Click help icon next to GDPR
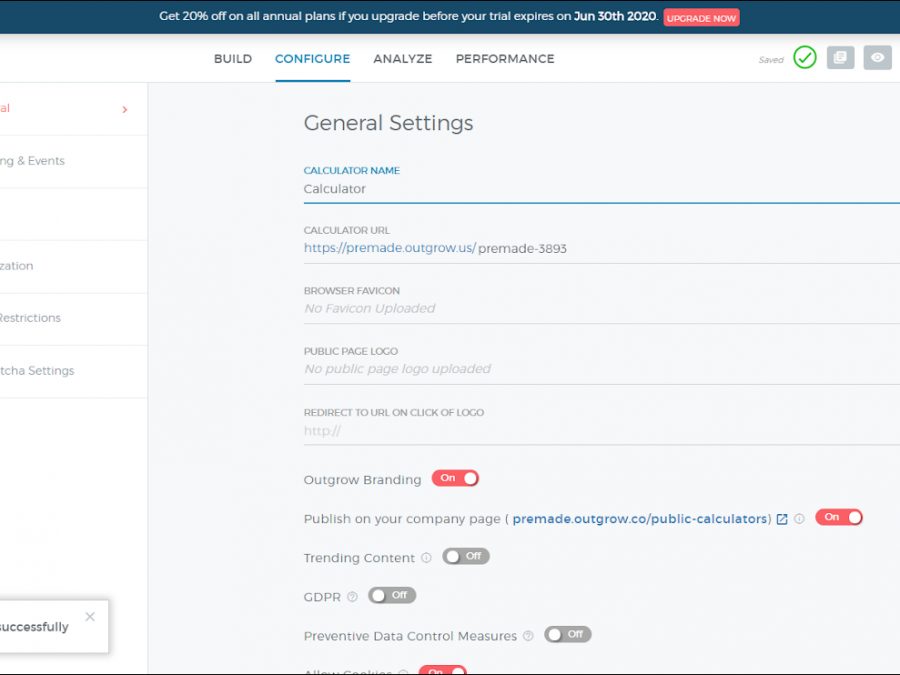Screen dimensions: 900x675 pos(352,597)
